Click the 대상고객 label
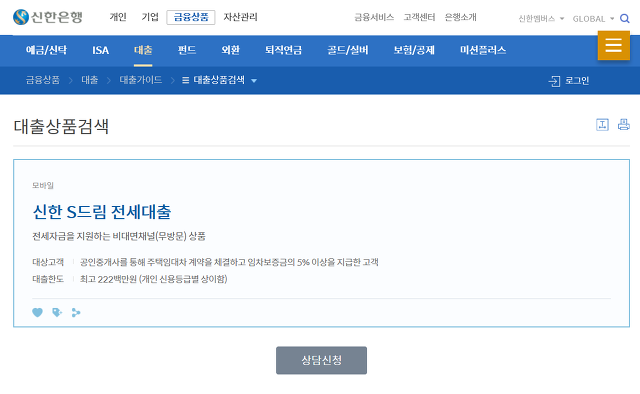This screenshot has height=394, width=640. click(48, 262)
